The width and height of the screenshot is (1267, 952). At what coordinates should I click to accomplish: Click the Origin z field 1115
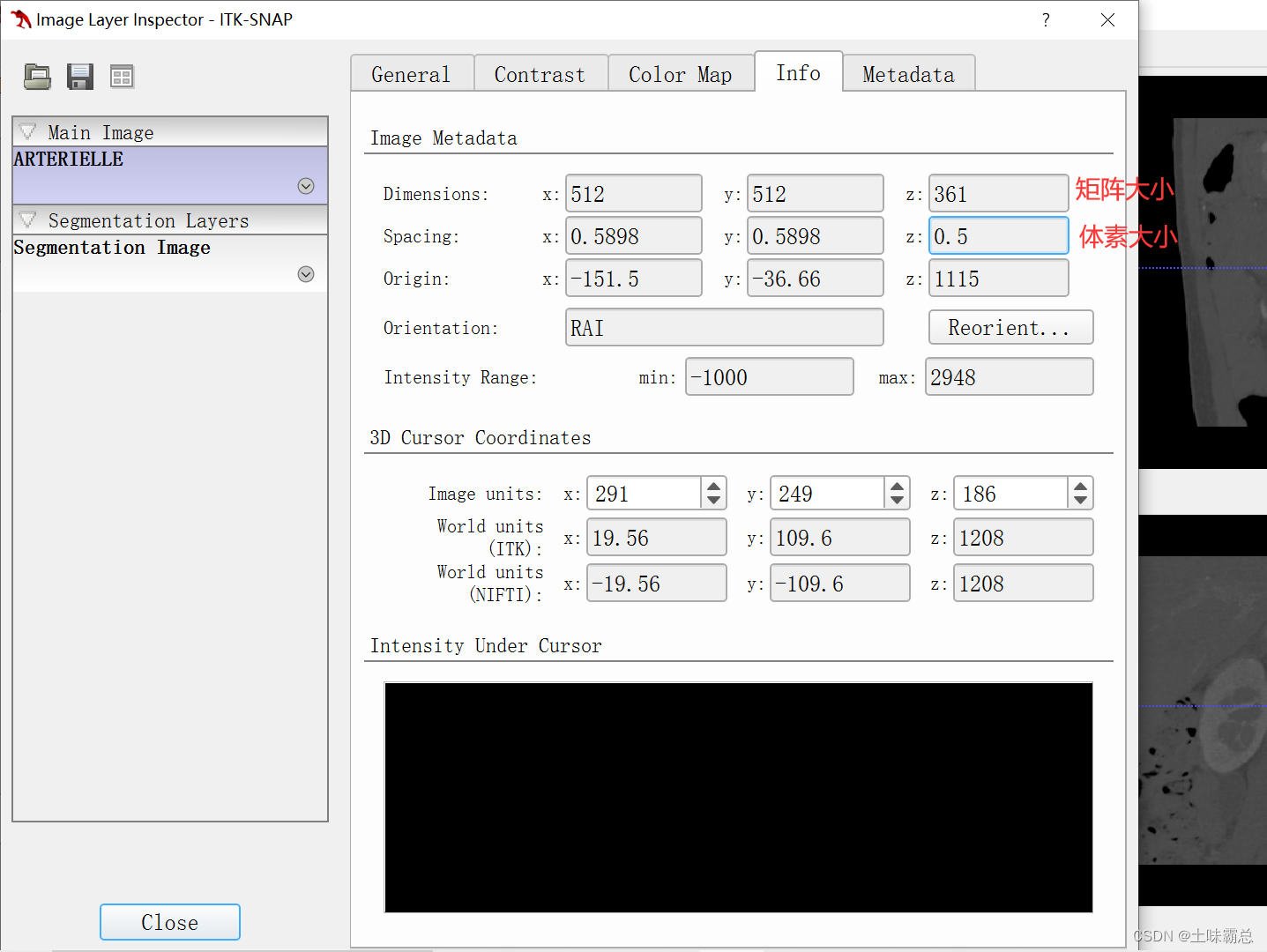point(999,279)
